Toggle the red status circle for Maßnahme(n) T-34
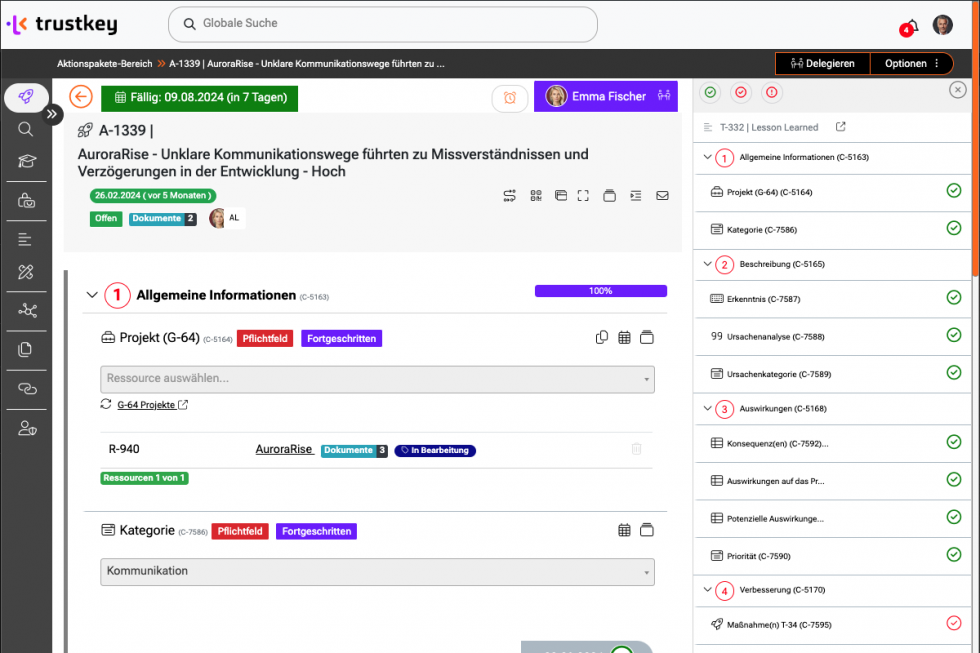This screenshot has width=980, height=653. (953, 623)
